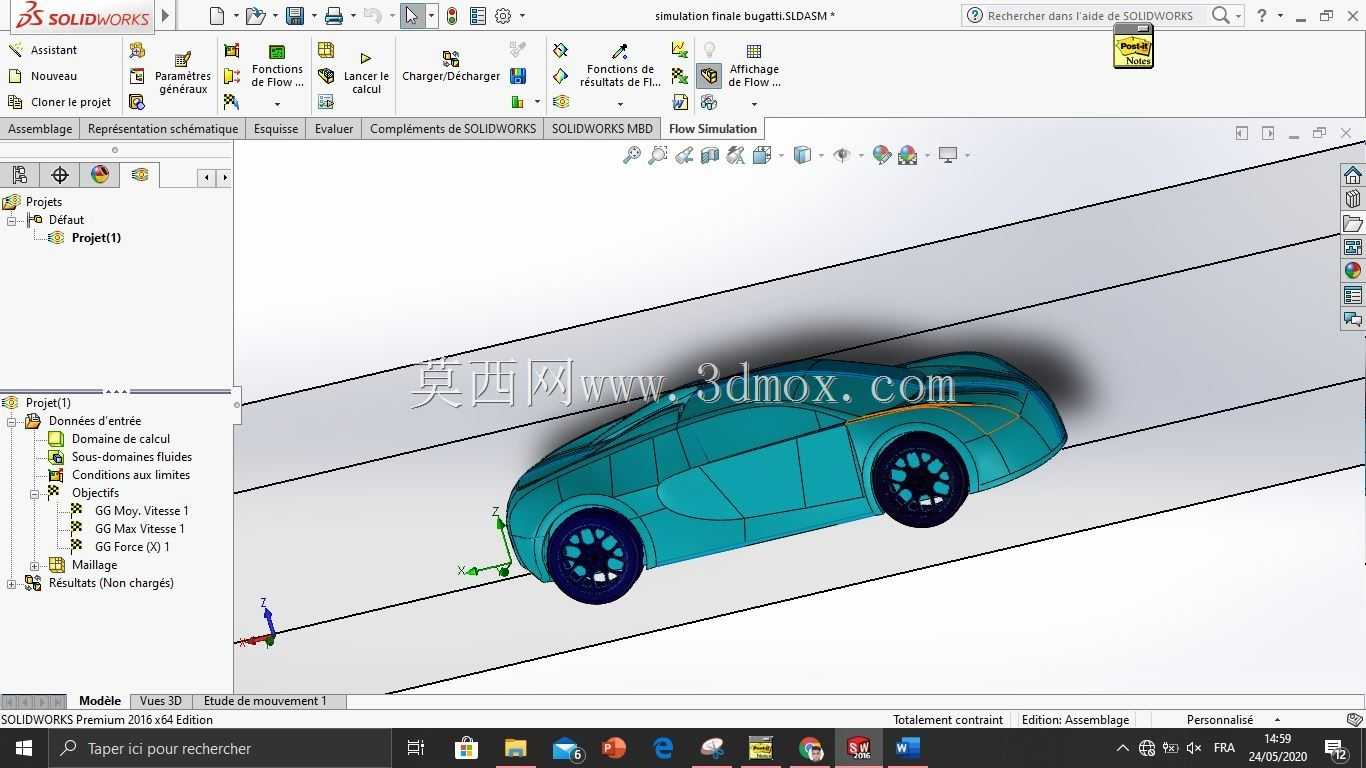Viewport: 1366px width, 768px height.
Task: Open Flow Simulation analysis tree tab icon
Action: click(x=140, y=175)
